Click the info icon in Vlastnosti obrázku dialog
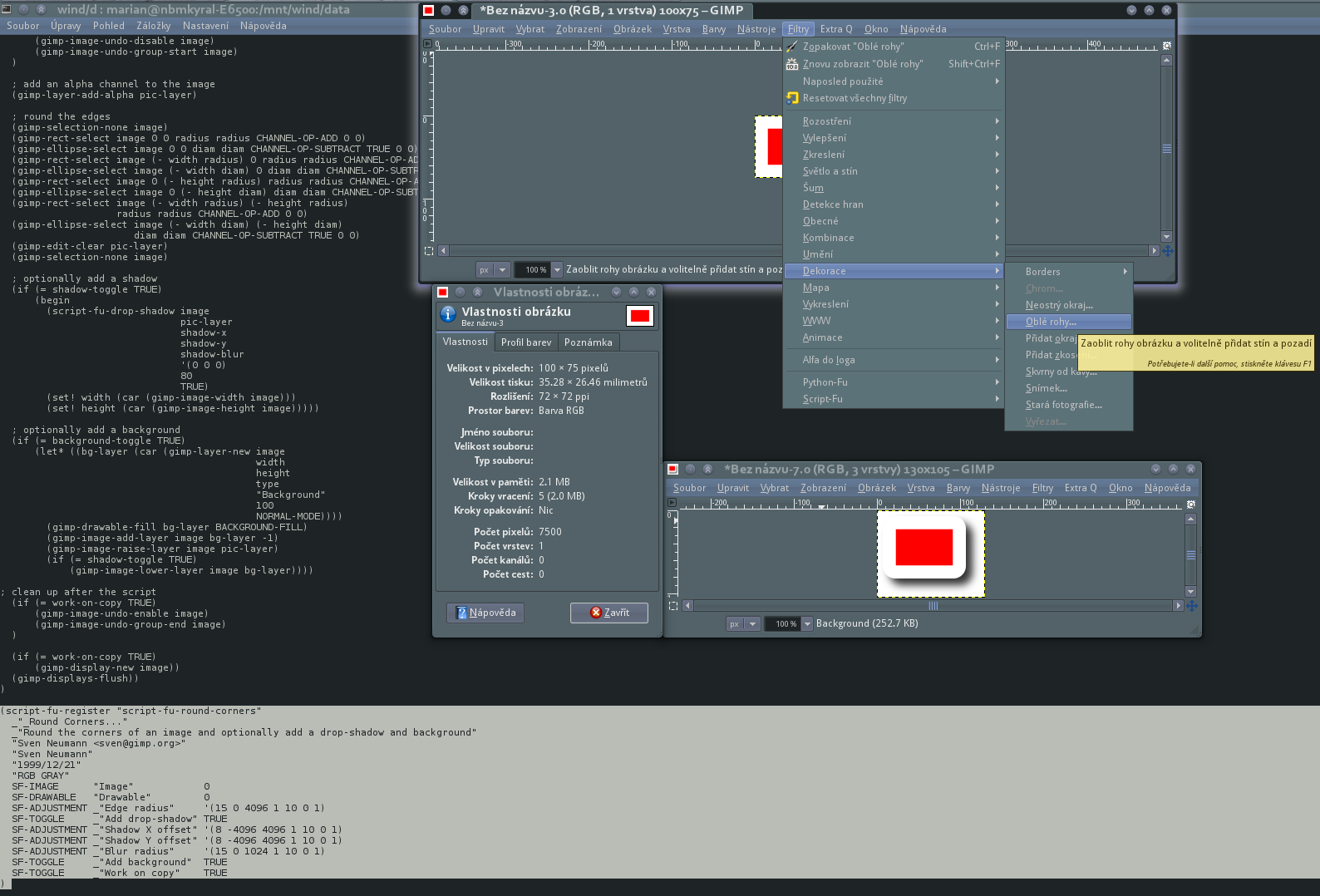 click(x=448, y=314)
